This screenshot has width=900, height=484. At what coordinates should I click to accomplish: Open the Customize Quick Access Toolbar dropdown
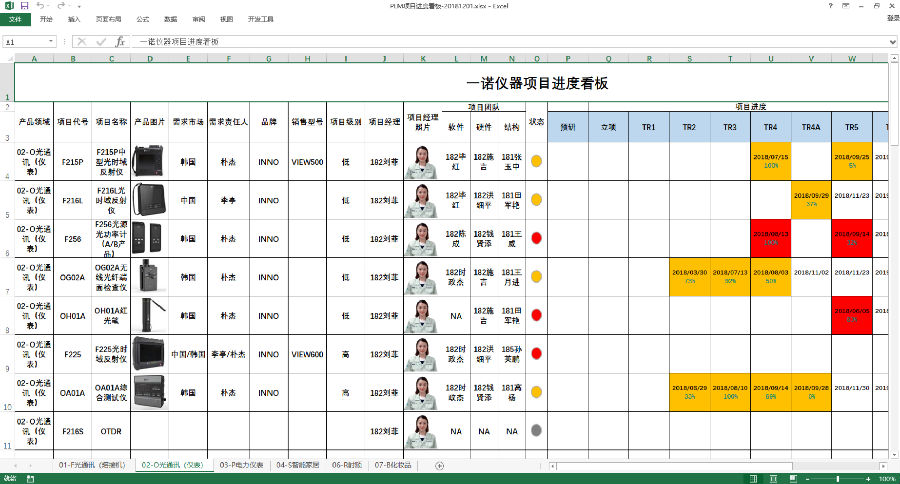point(78,6)
